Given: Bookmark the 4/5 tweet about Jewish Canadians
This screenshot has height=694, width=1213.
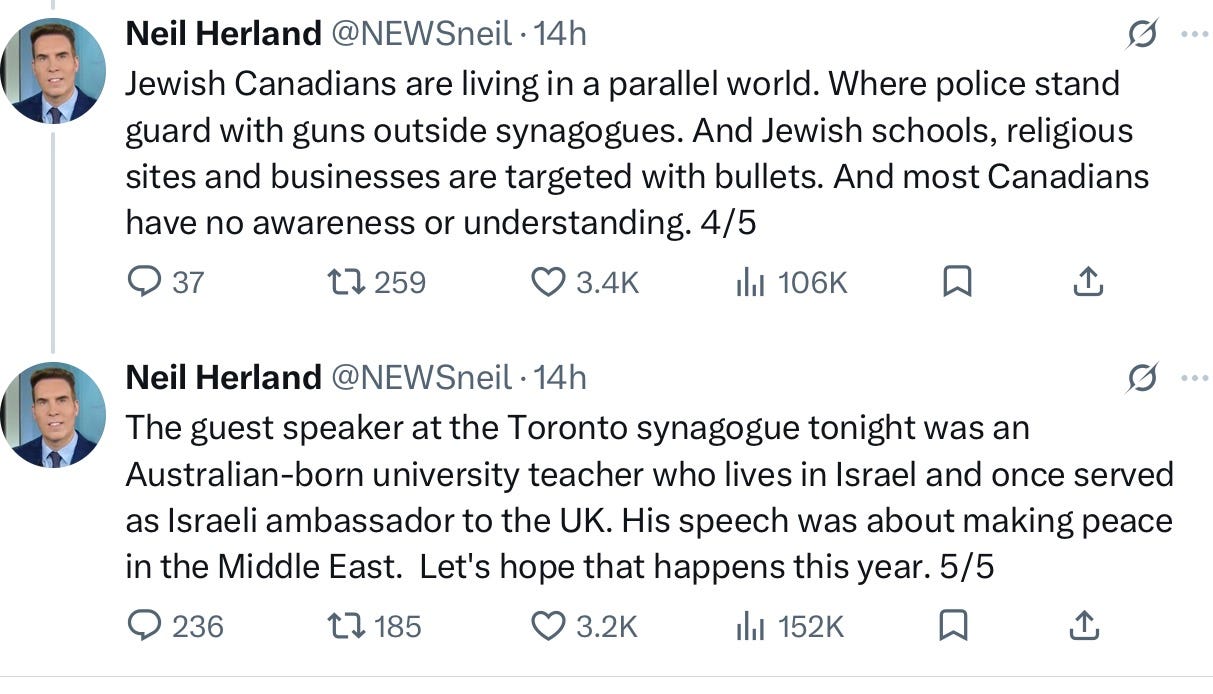Looking at the screenshot, I should (x=957, y=283).
